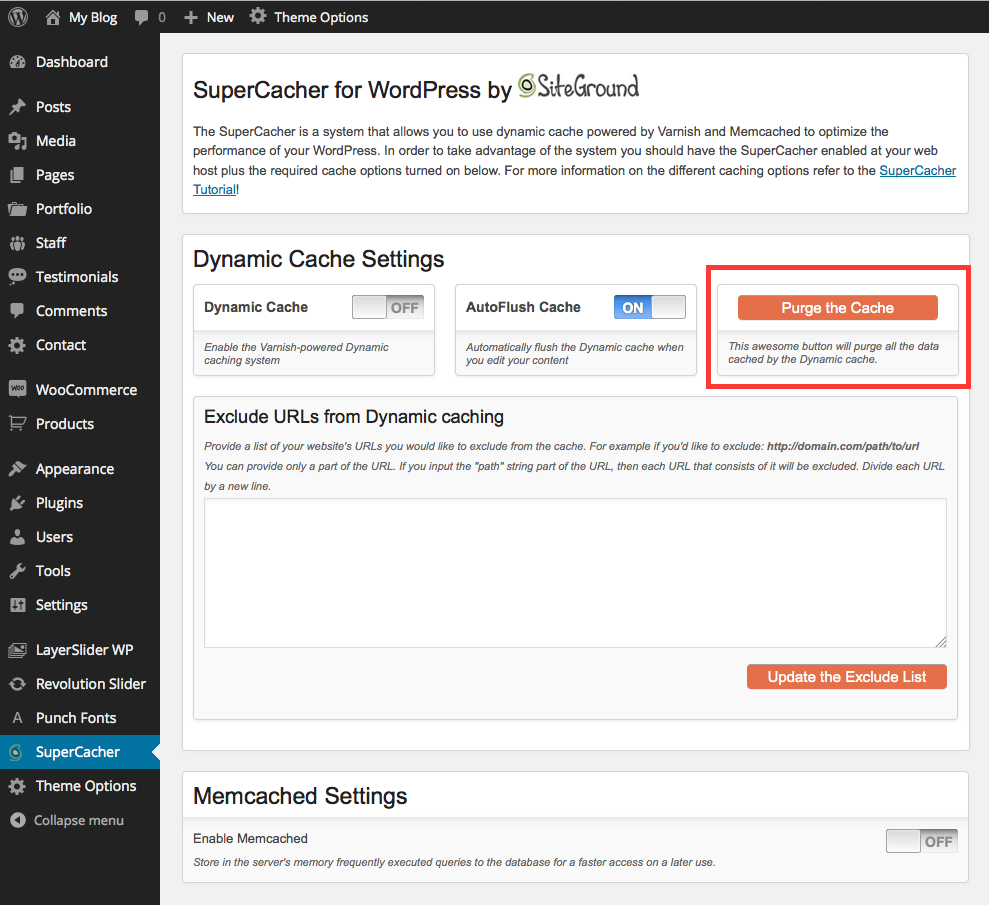Screen dimensions: 989x905
Task: Open the SuperCacher Tutorial link
Action: click(x=917, y=171)
